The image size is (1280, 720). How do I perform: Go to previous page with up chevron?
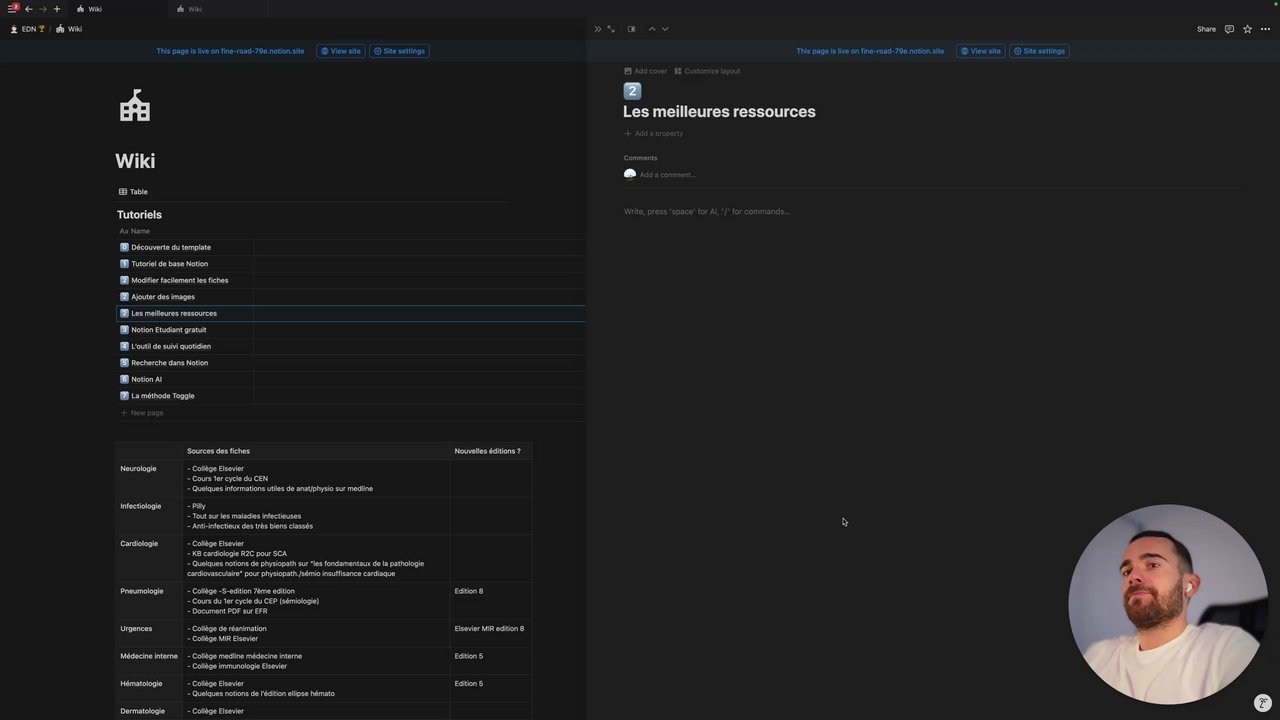click(x=652, y=29)
